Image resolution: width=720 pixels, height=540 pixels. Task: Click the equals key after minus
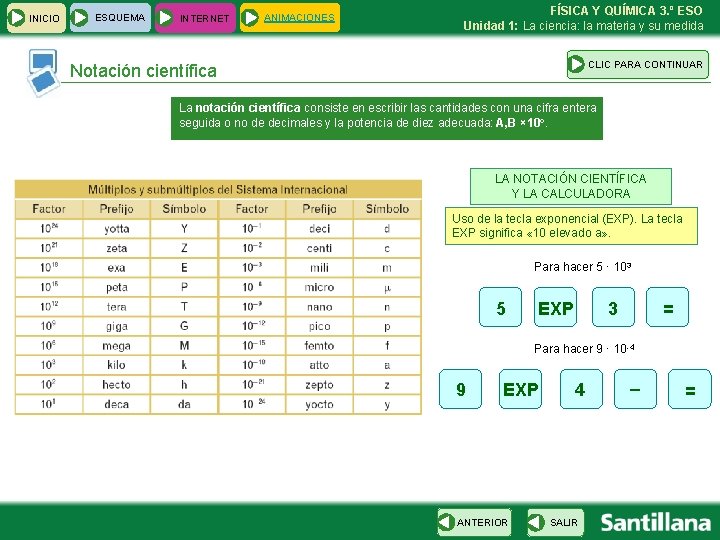pyautogui.click(x=690, y=389)
